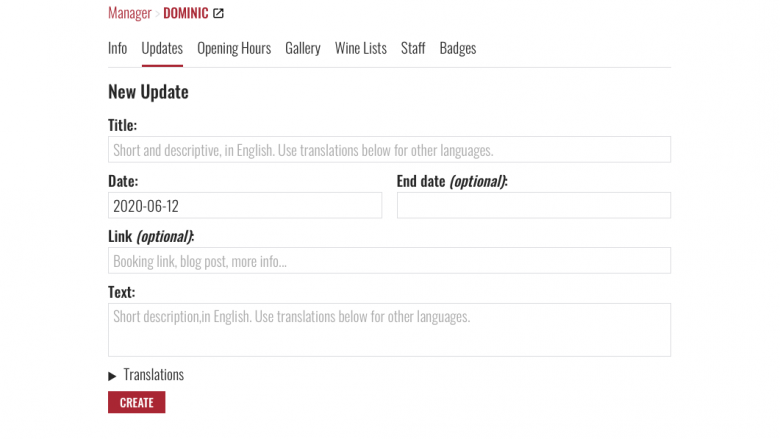
Task: Click the New Update heading
Action: (x=148, y=92)
